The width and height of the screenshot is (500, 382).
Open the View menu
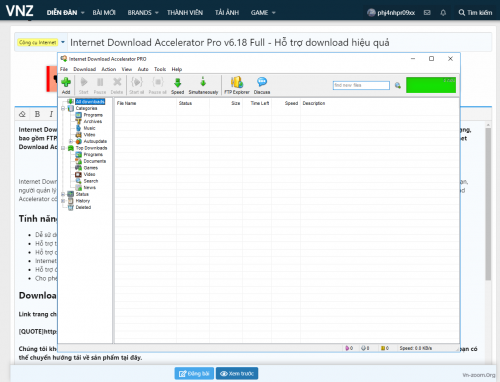[127, 69]
